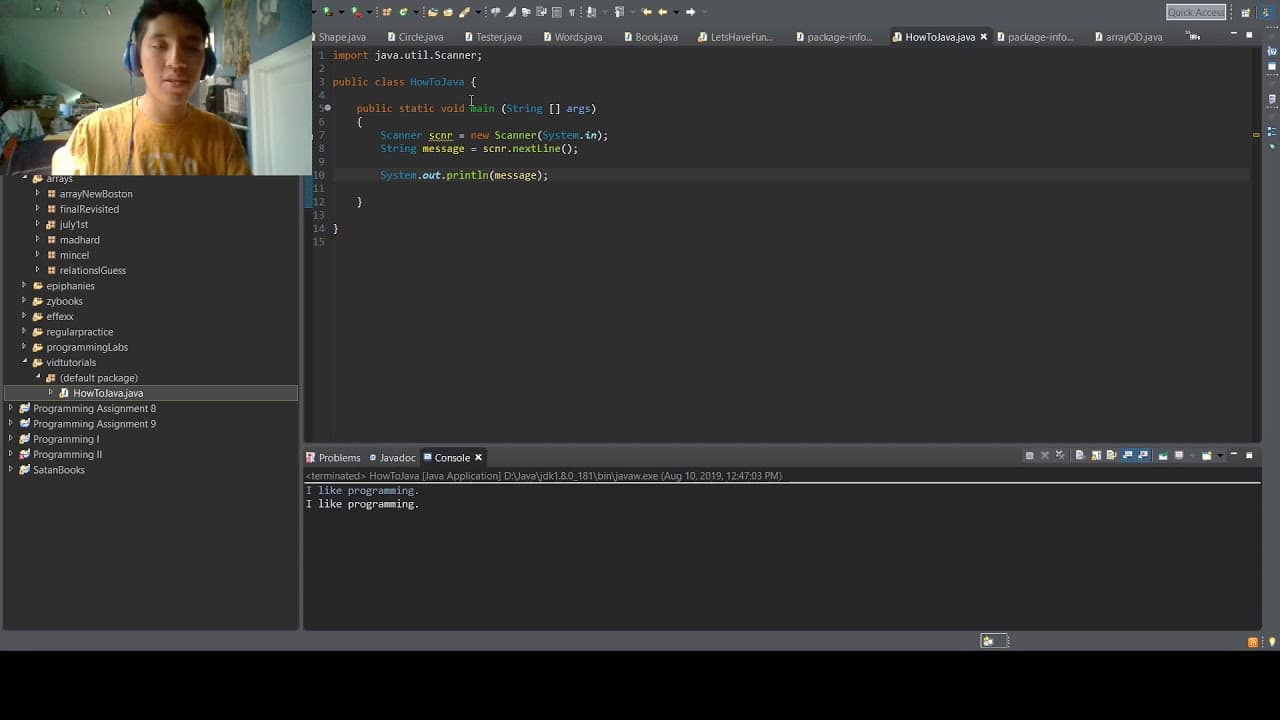
Task: Collapse the vidtutorials project folder
Action: pos(24,362)
